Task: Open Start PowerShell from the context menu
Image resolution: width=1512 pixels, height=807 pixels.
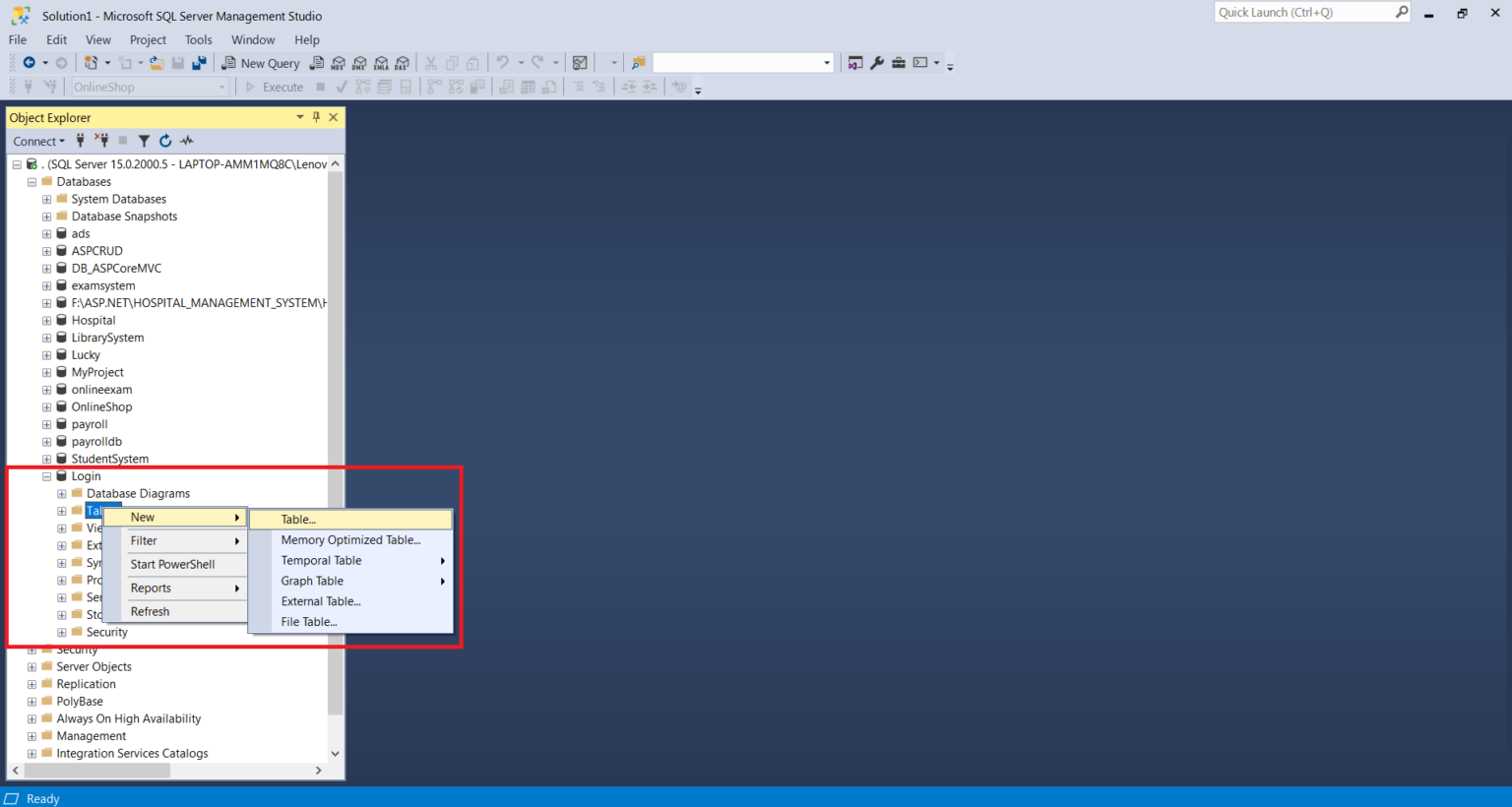Action: tap(171, 564)
